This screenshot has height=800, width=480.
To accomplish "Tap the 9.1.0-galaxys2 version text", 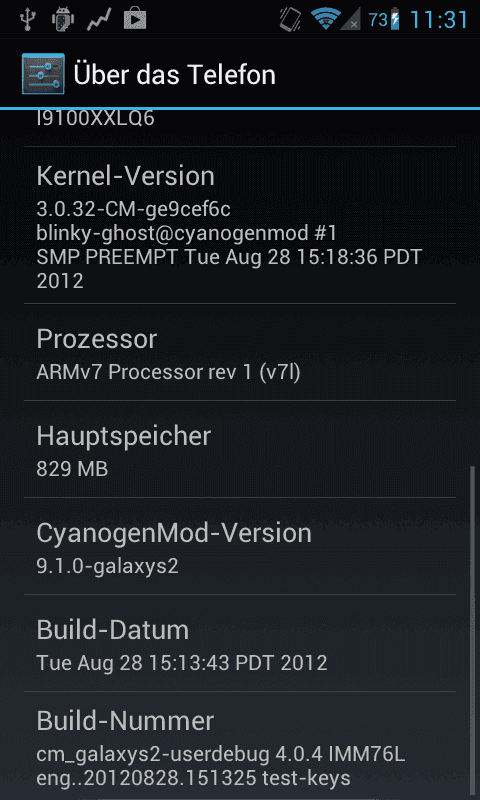I will tap(108, 566).
